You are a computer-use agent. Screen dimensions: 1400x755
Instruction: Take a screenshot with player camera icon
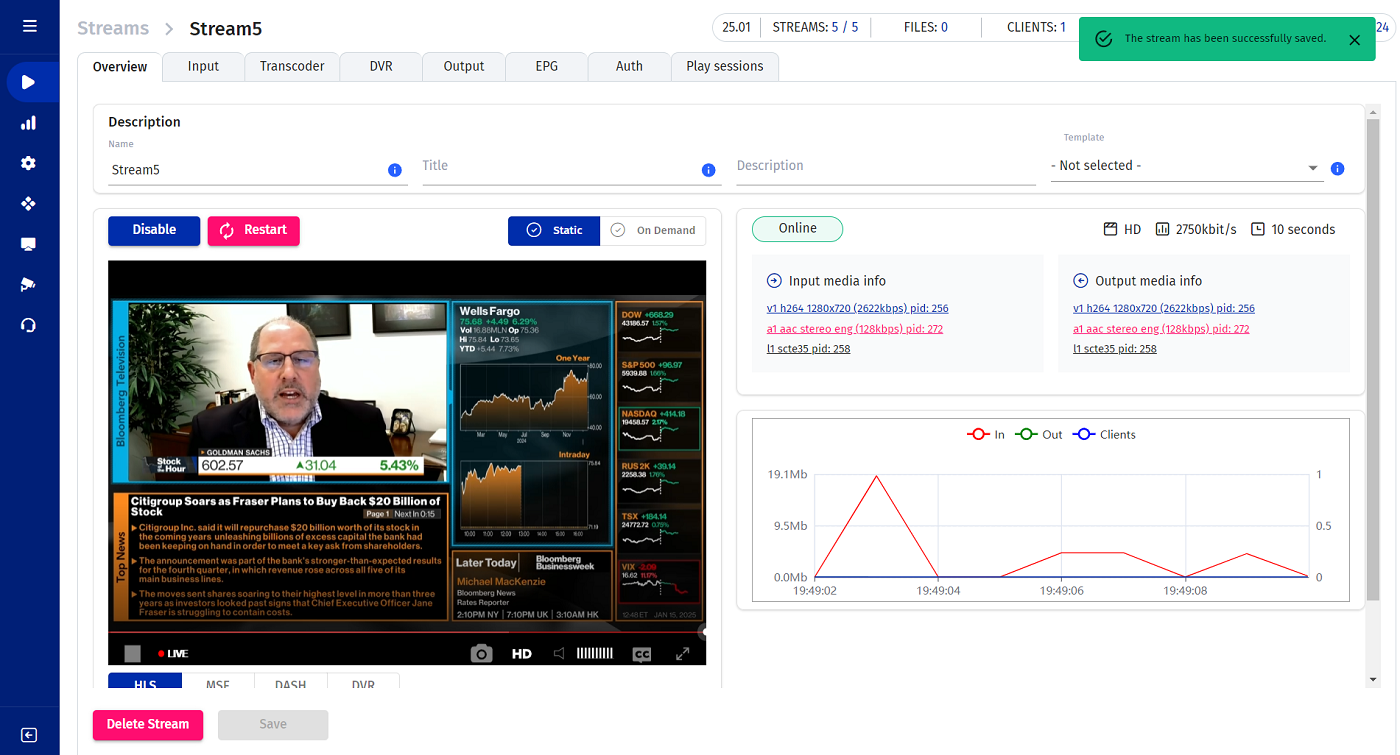click(482, 654)
